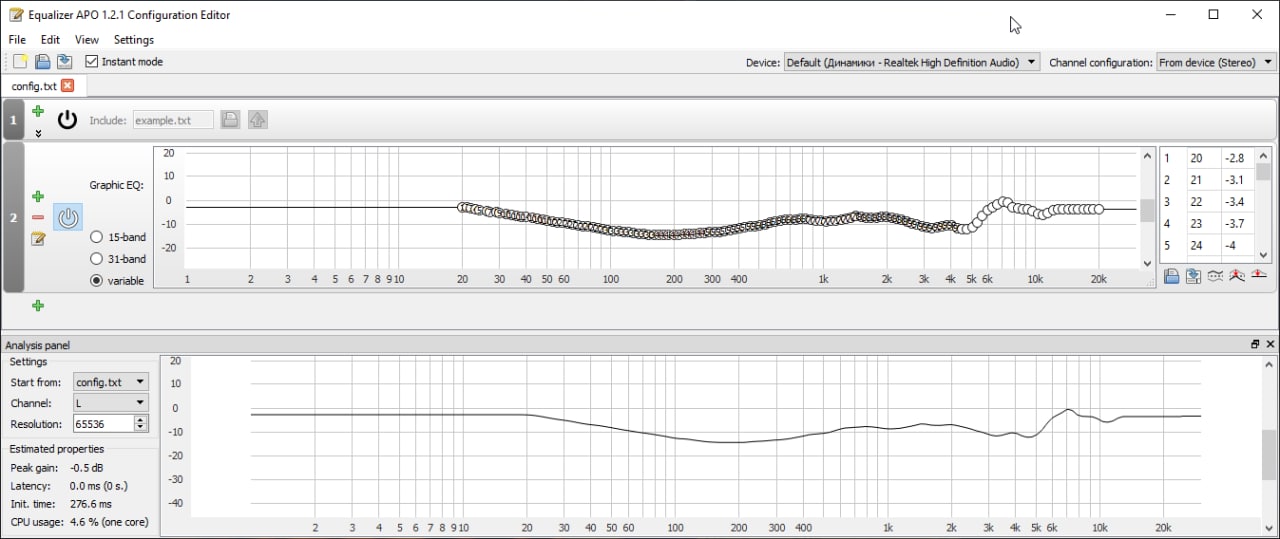Open the Start from dropdown
This screenshot has height=539, width=1280.
click(x=110, y=382)
